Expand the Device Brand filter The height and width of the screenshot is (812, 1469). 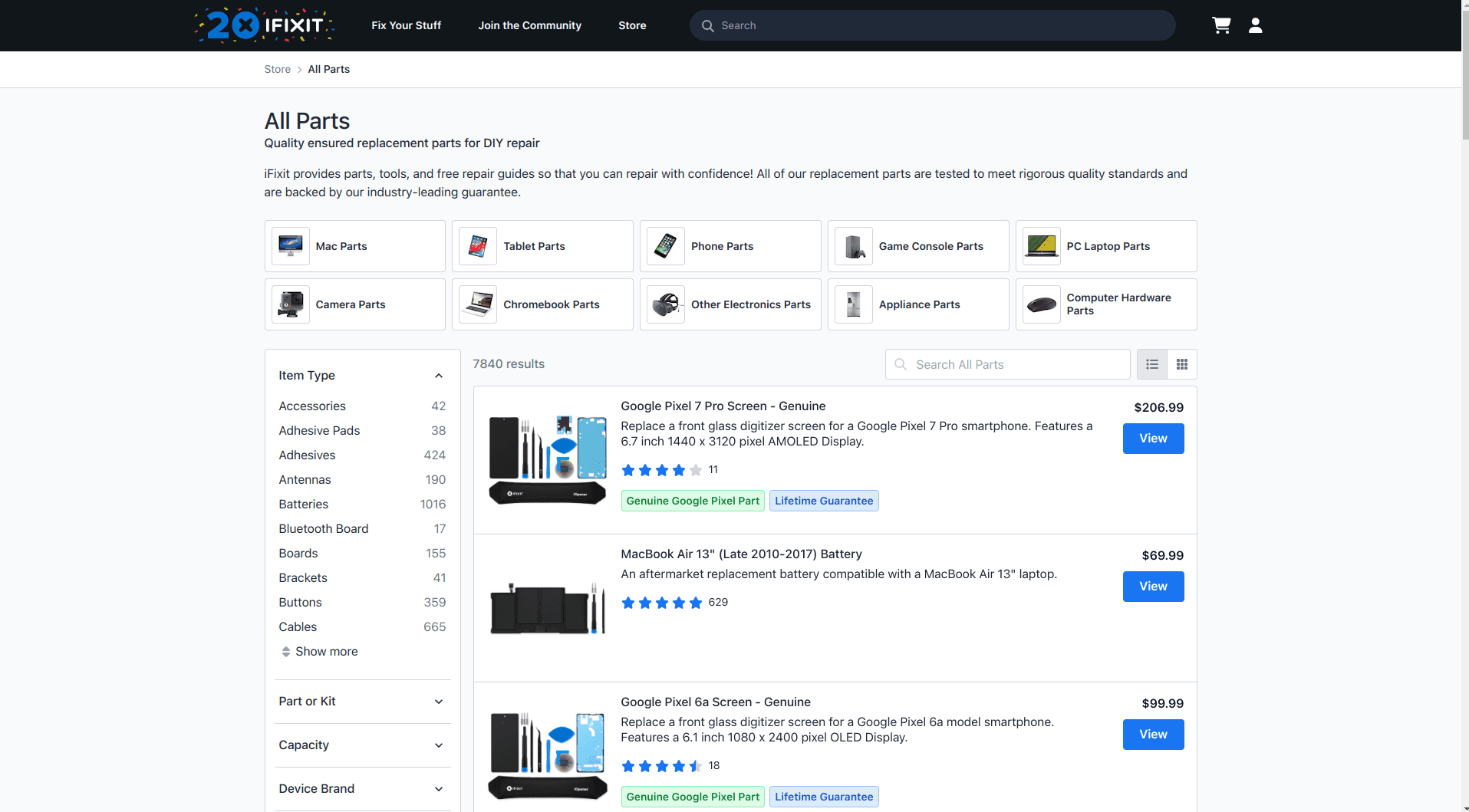pyautogui.click(x=362, y=789)
